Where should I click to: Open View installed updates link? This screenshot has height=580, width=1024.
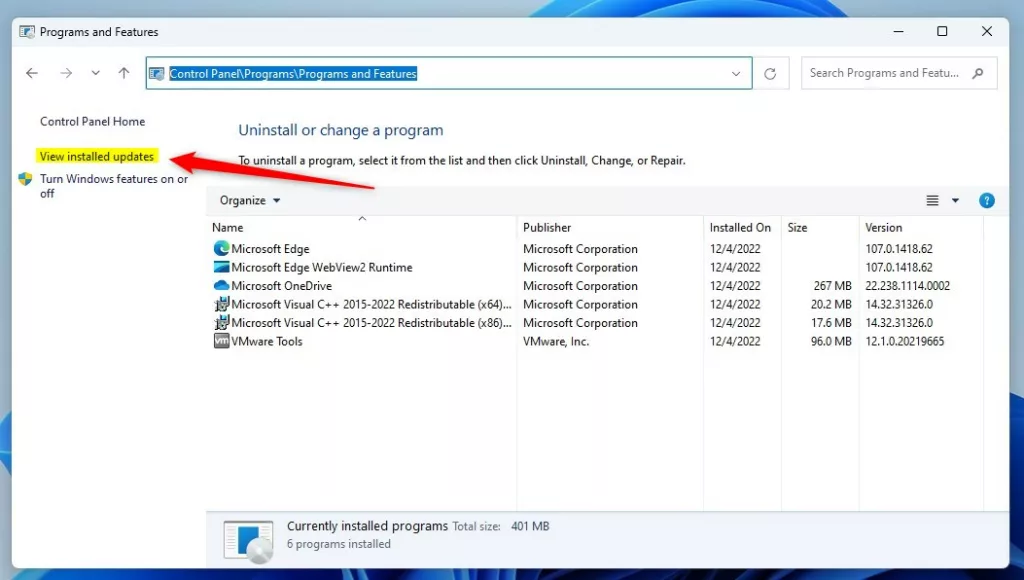click(97, 156)
